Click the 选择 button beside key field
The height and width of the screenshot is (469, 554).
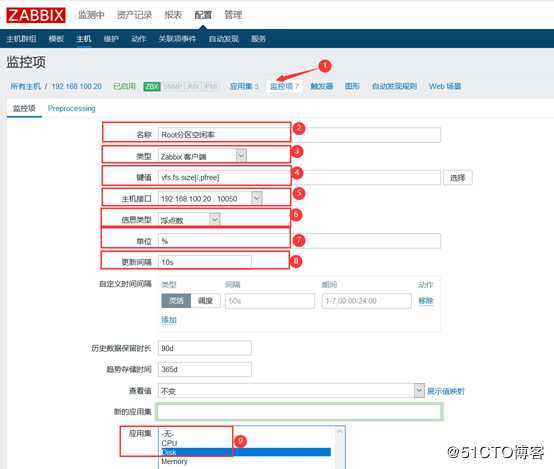[458, 177]
